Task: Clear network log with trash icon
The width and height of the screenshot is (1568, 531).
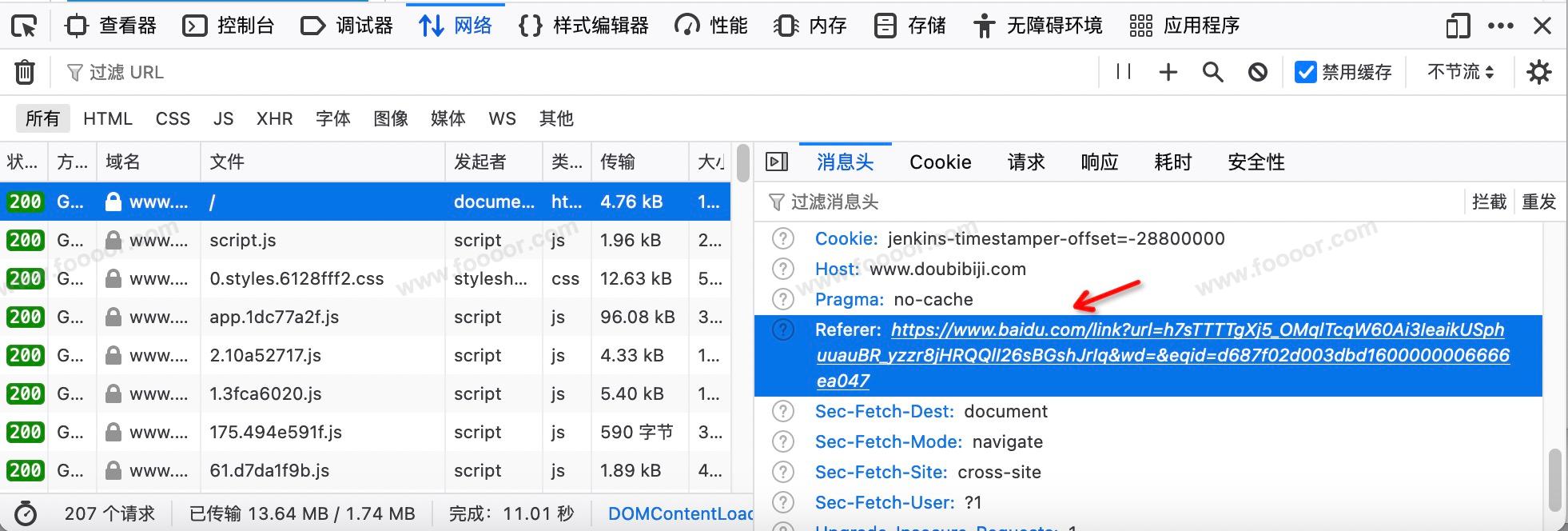Action: pyautogui.click(x=25, y=73)
